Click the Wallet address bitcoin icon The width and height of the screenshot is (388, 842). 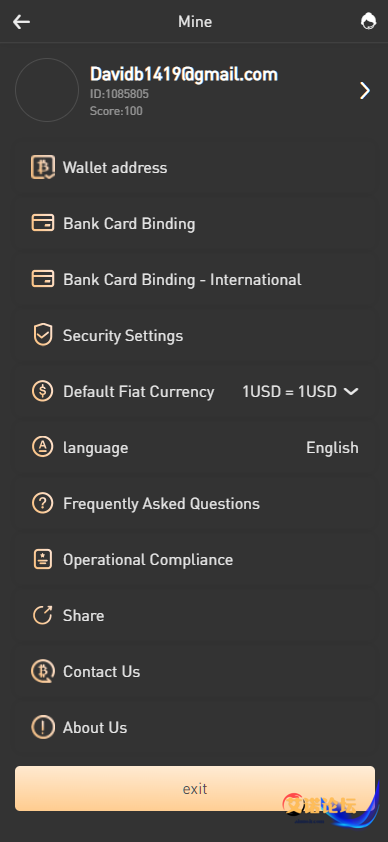(42, 168)
